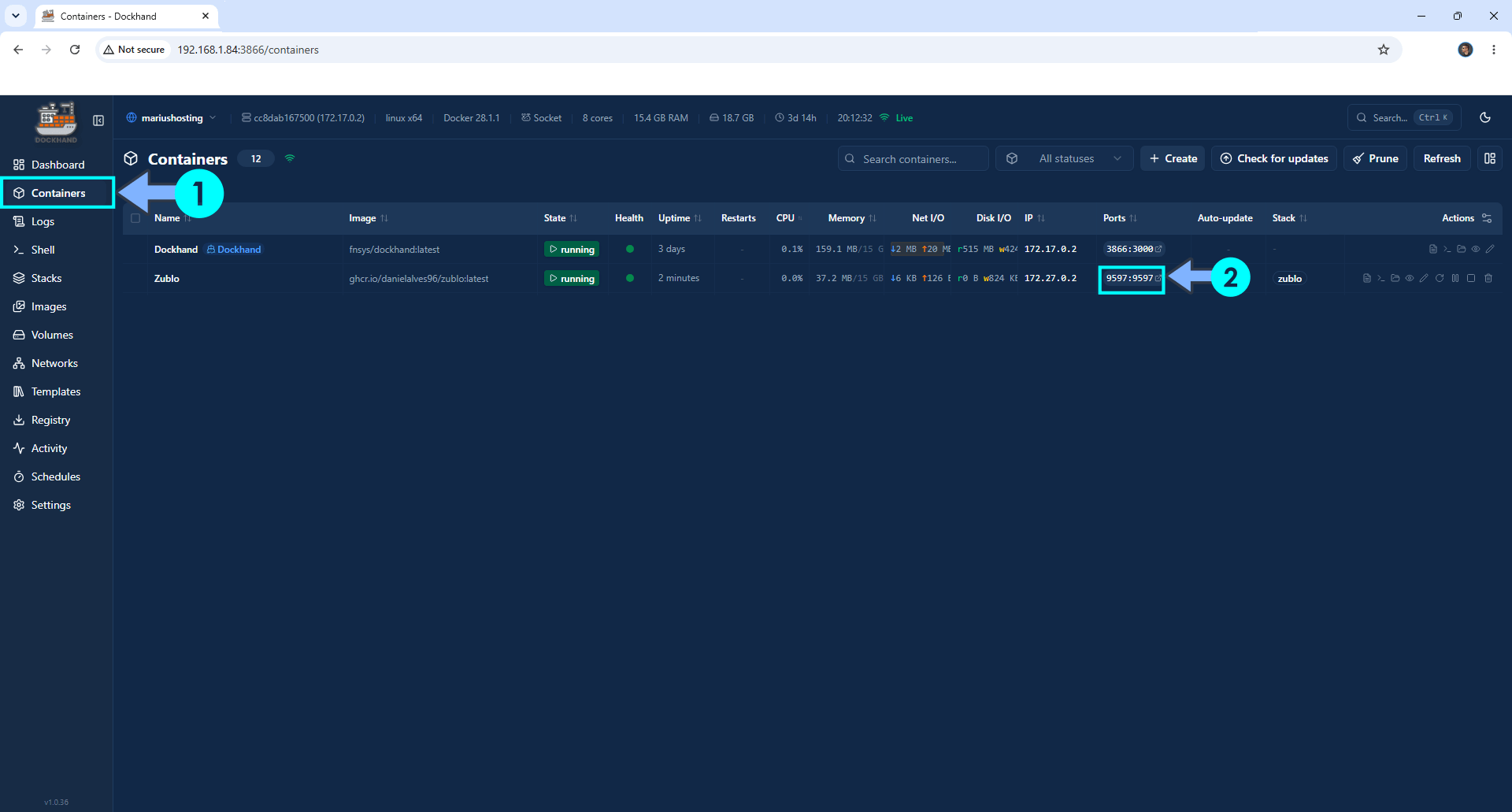This screenshot has width=1512, height=812.
Task: Inspect Zublo container with eye icon
Action: (1410, 278)
